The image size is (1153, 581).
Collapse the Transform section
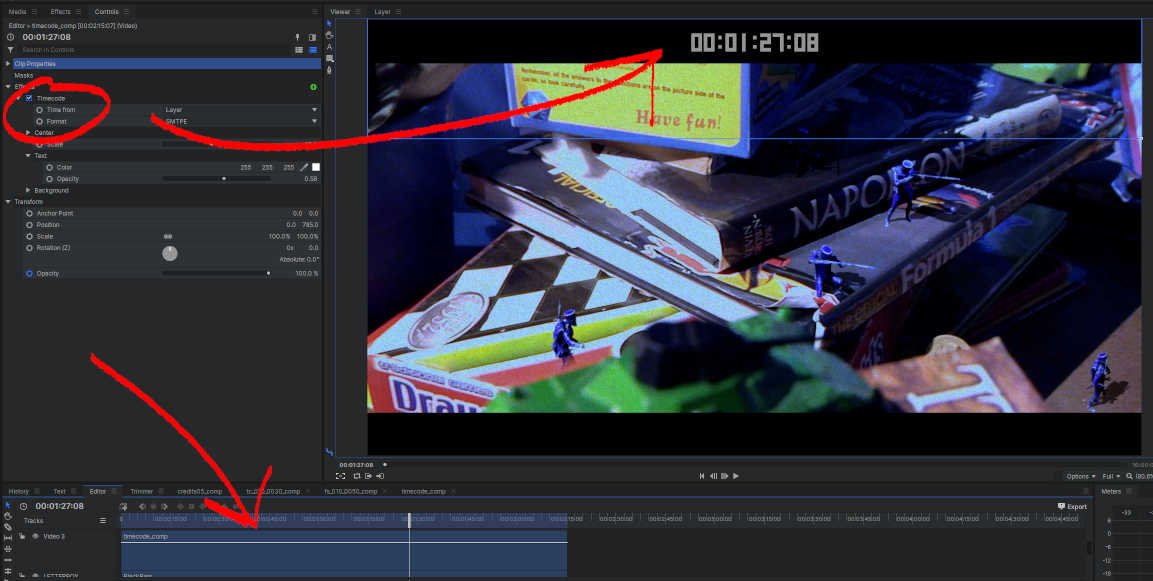coord(8,202)
